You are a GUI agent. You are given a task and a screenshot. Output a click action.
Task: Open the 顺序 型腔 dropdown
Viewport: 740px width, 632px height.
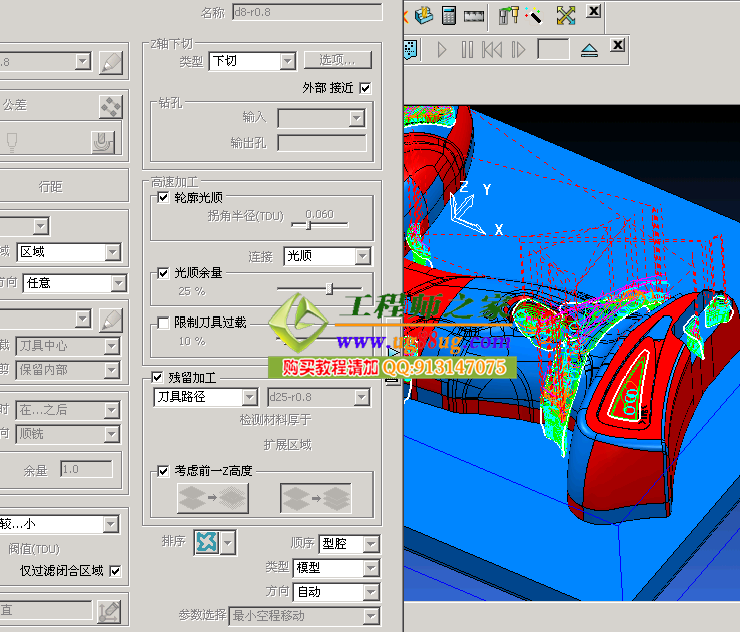point(370,544)
